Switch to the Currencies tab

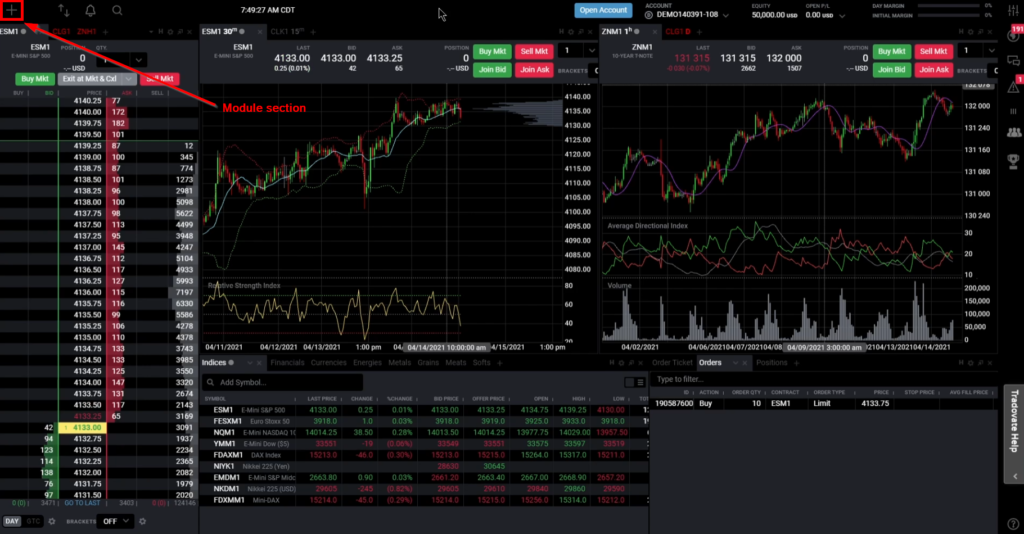(329, 362)
